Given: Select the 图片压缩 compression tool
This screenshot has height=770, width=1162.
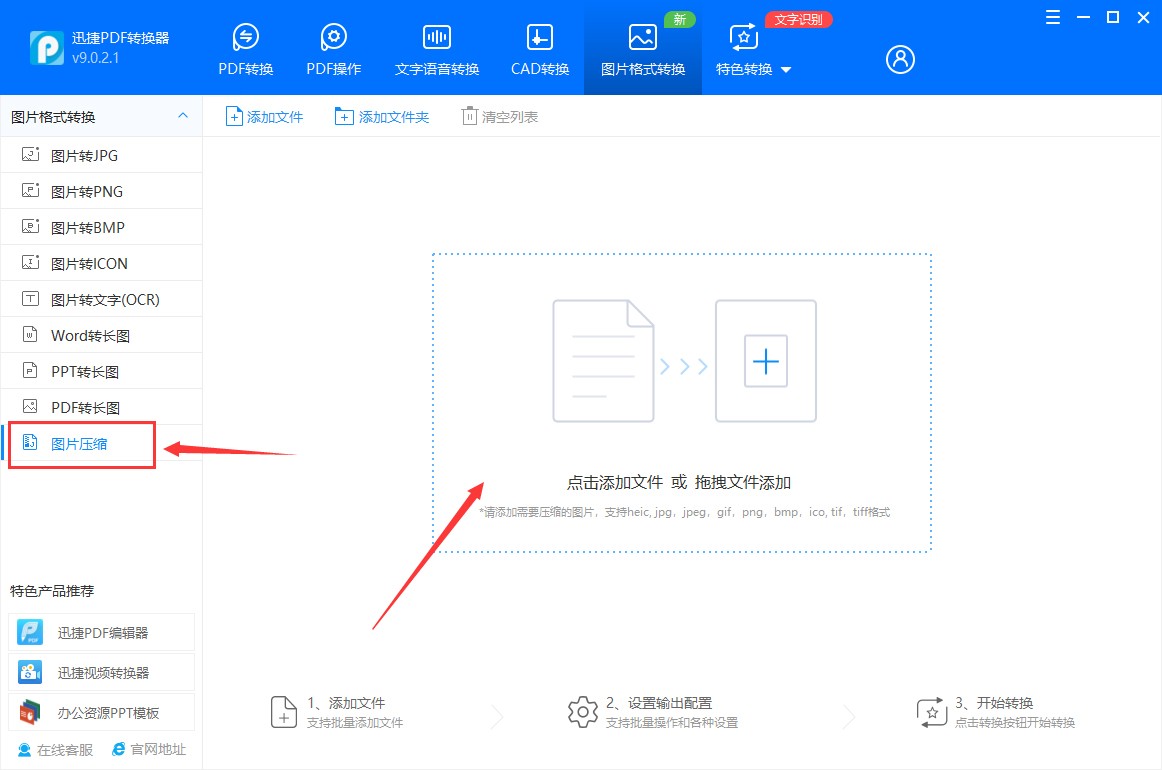Looking at the screenshot, I should pyautogui.click(x=80, y=444).
